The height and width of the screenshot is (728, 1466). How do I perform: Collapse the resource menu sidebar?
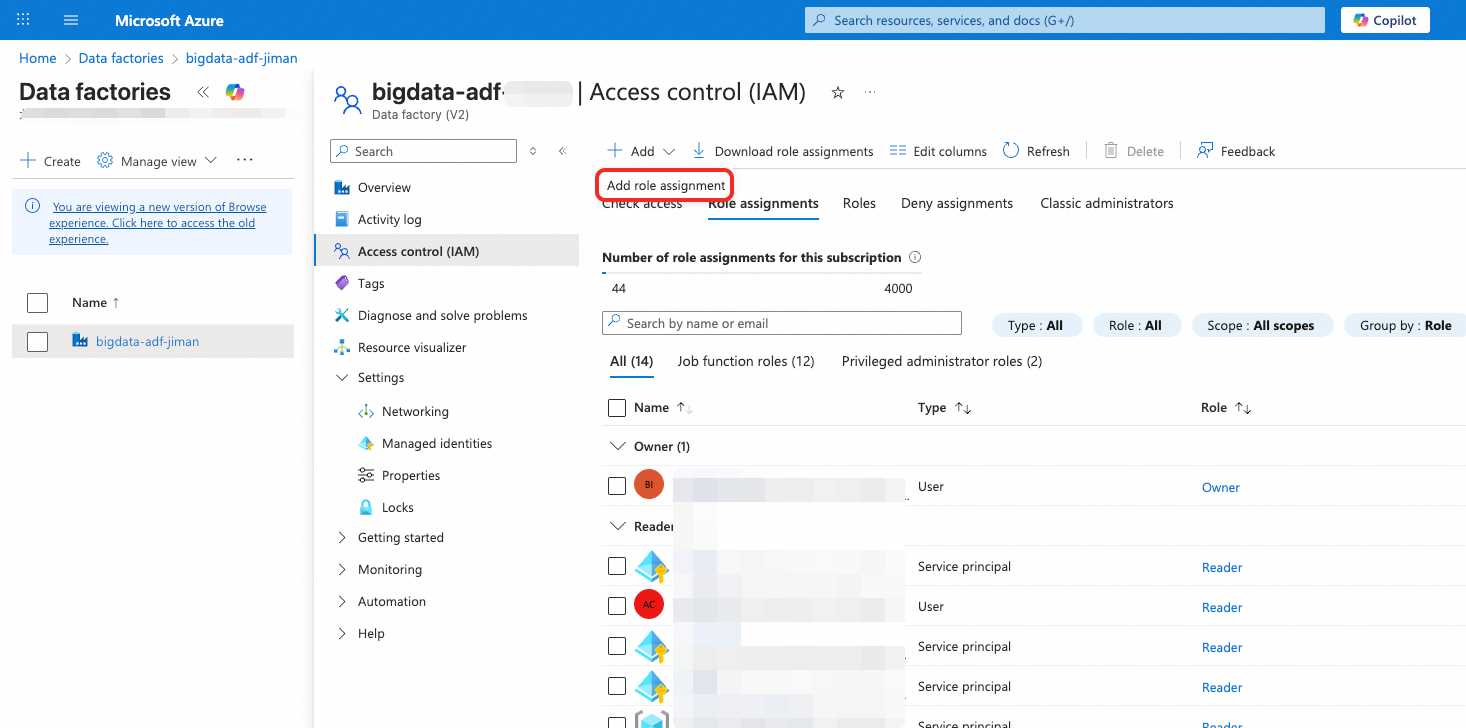point(563,151)
